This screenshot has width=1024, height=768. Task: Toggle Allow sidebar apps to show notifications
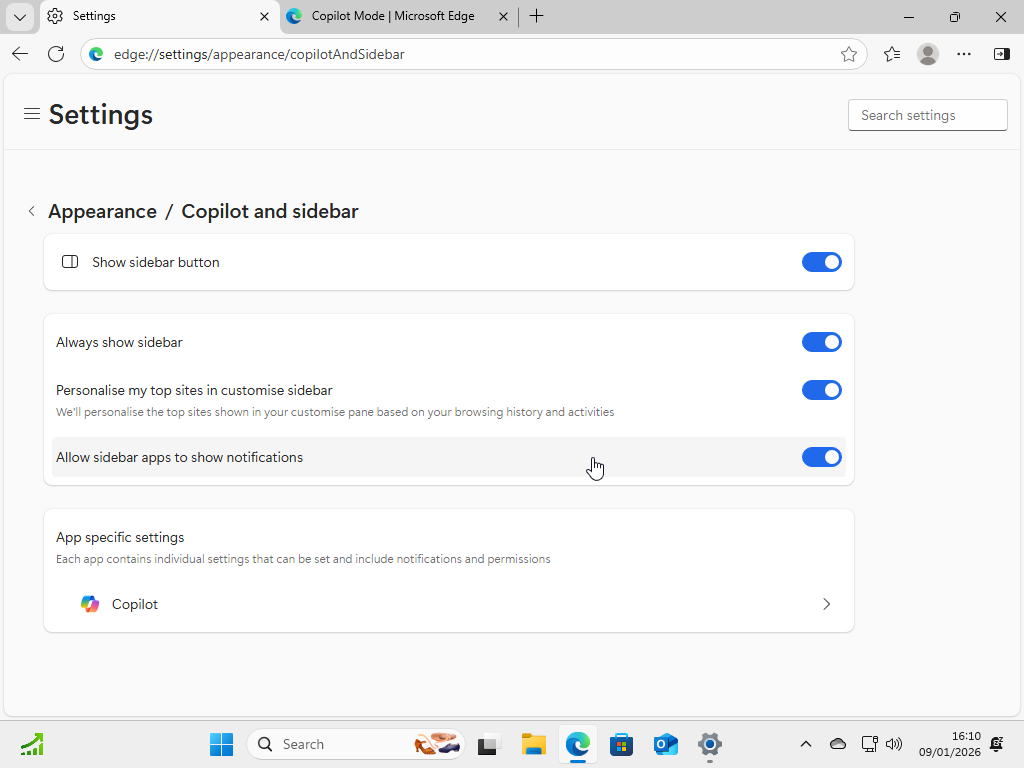pos(821,457)
